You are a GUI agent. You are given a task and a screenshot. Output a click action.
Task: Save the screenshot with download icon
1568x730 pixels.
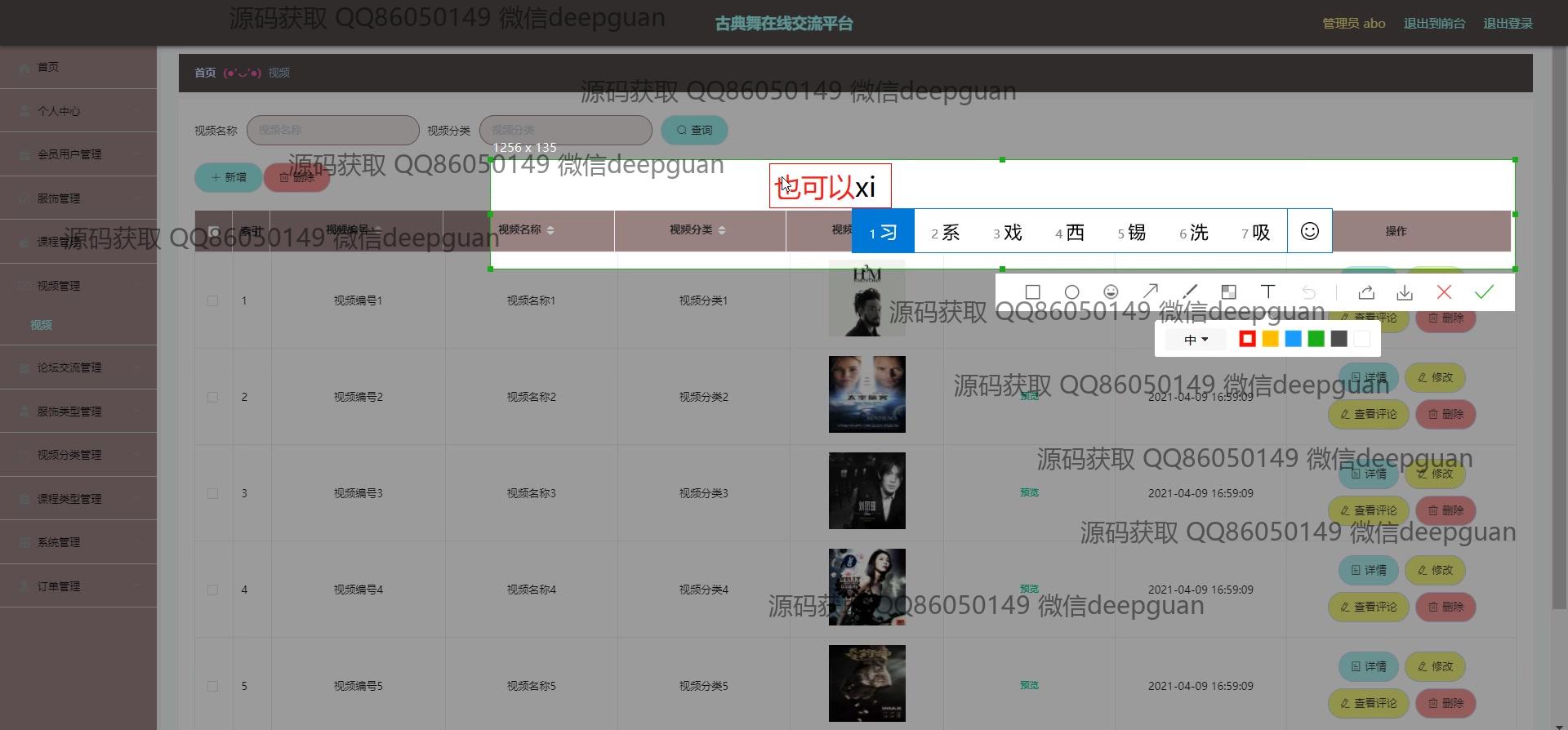[x=1405, y=292]
